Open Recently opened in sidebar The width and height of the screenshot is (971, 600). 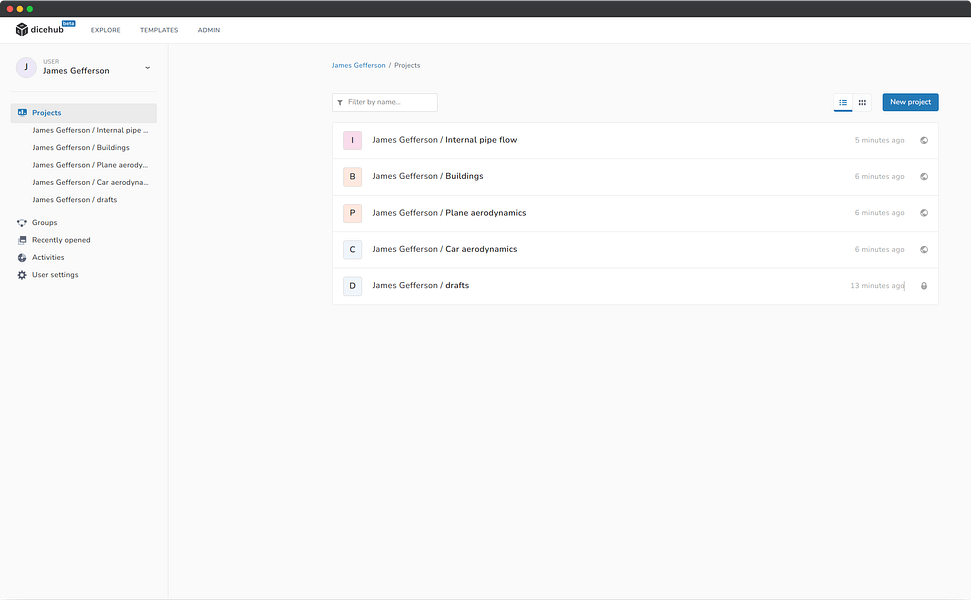pos(61,240)
